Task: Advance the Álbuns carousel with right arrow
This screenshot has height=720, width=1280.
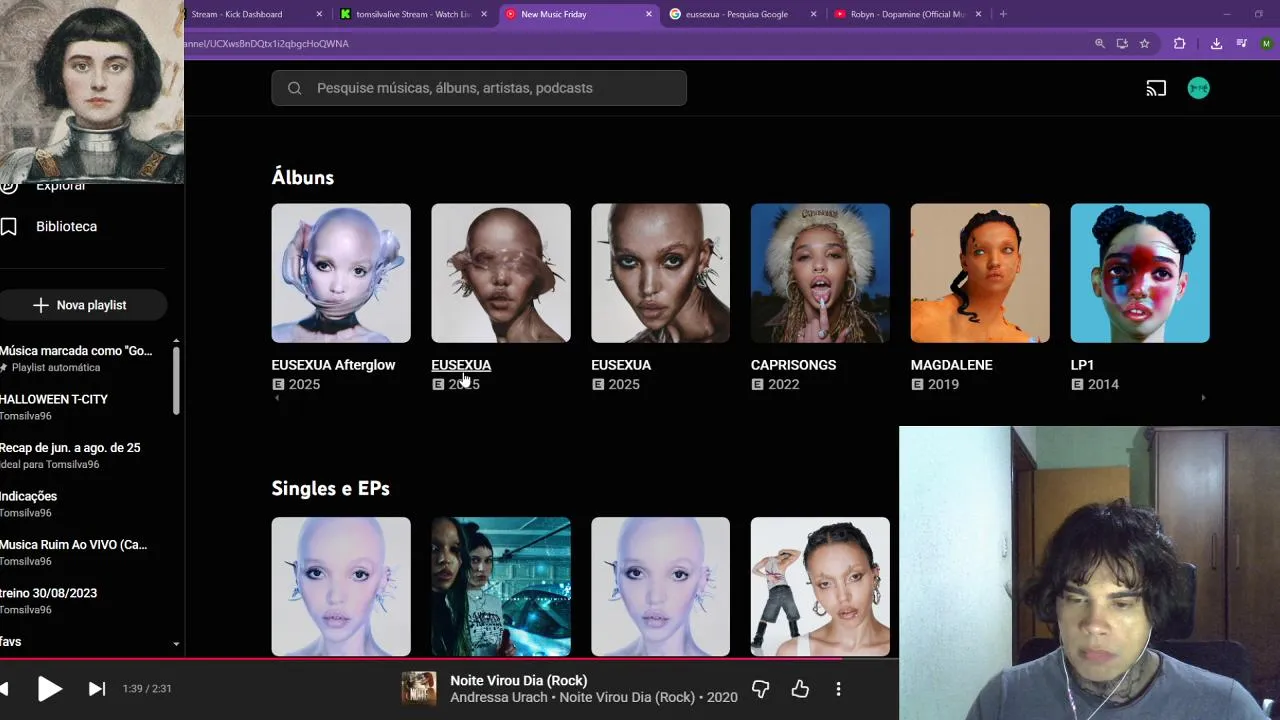Action: tap(1203, 398)
